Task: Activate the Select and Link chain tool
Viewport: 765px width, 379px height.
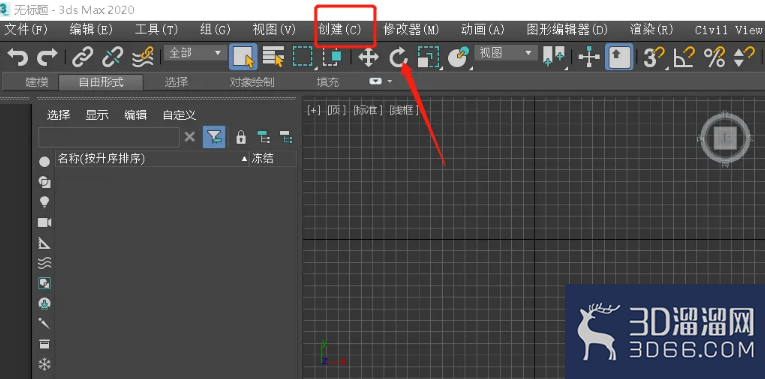Action: tap(82, 57)
